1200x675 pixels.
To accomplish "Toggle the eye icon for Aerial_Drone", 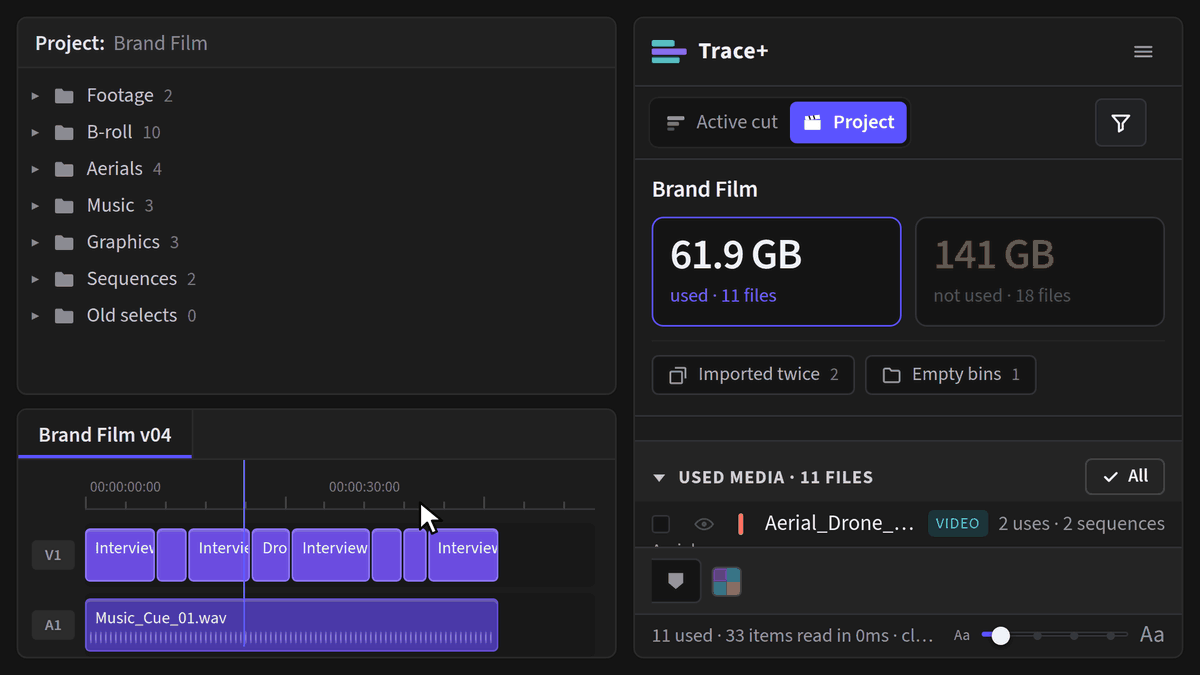I will pyautogui.click(x=704, y=523).
